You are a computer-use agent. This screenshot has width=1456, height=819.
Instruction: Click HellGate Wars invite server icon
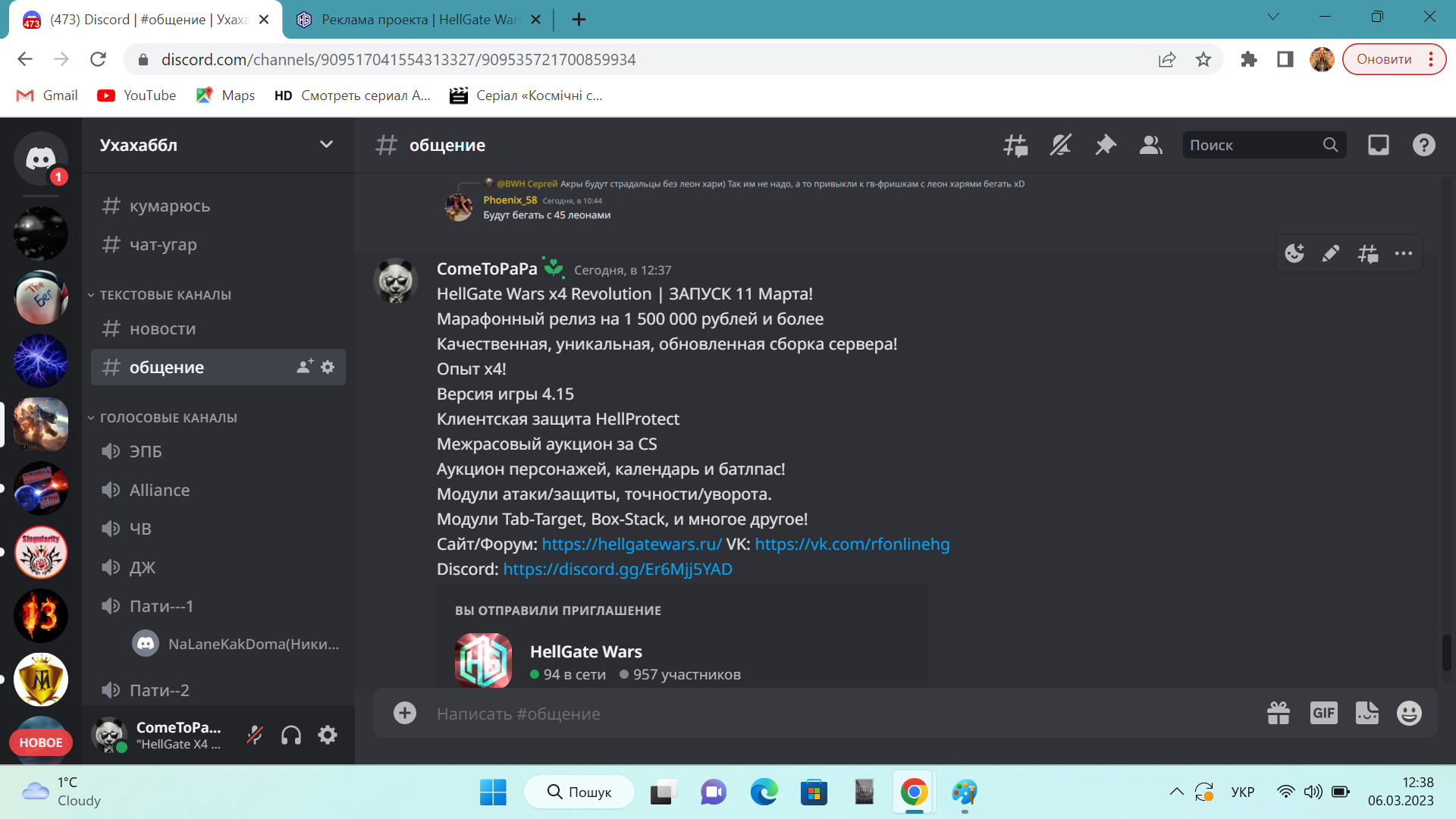(x=484, y=660)
